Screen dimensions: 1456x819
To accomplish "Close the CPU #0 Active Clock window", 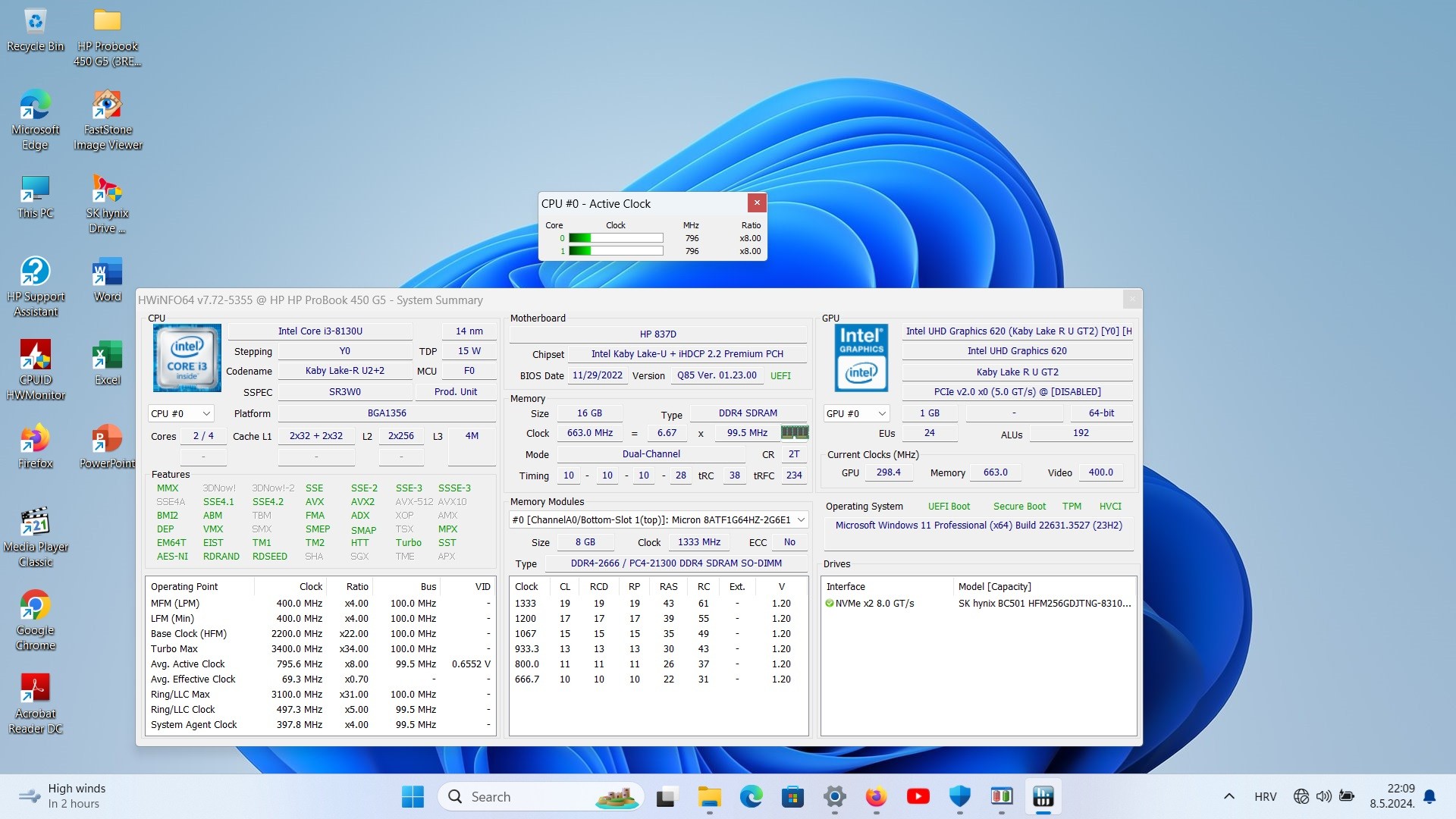I will [757, 202].
